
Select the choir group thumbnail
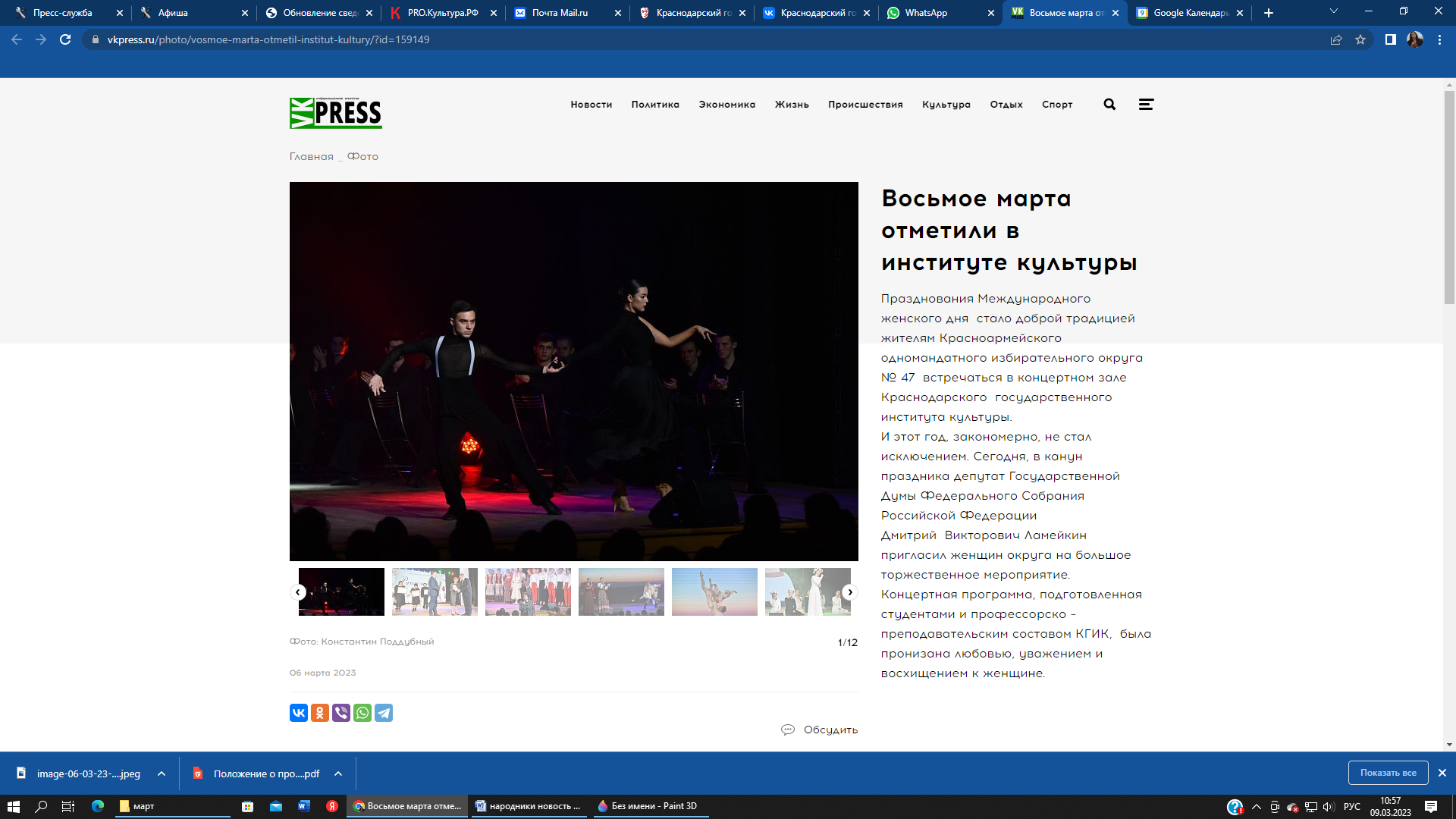coord(528,591)
